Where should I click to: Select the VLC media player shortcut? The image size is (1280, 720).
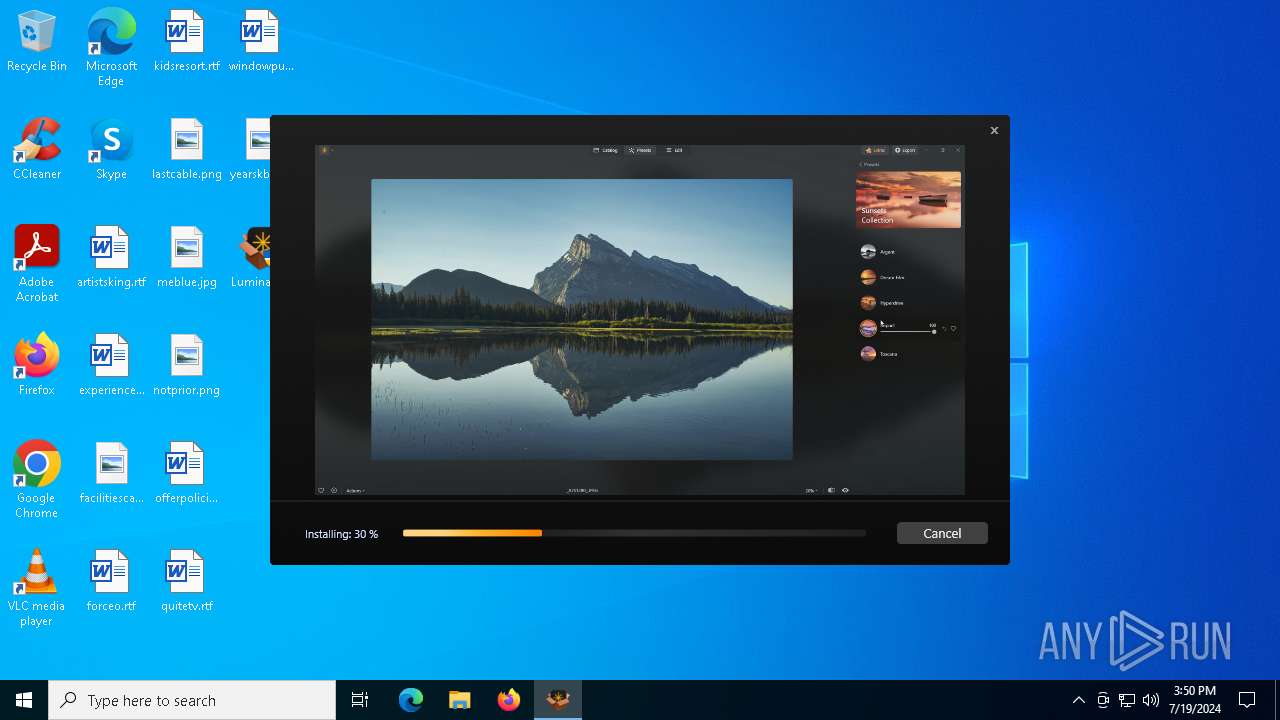click(37, 588)
